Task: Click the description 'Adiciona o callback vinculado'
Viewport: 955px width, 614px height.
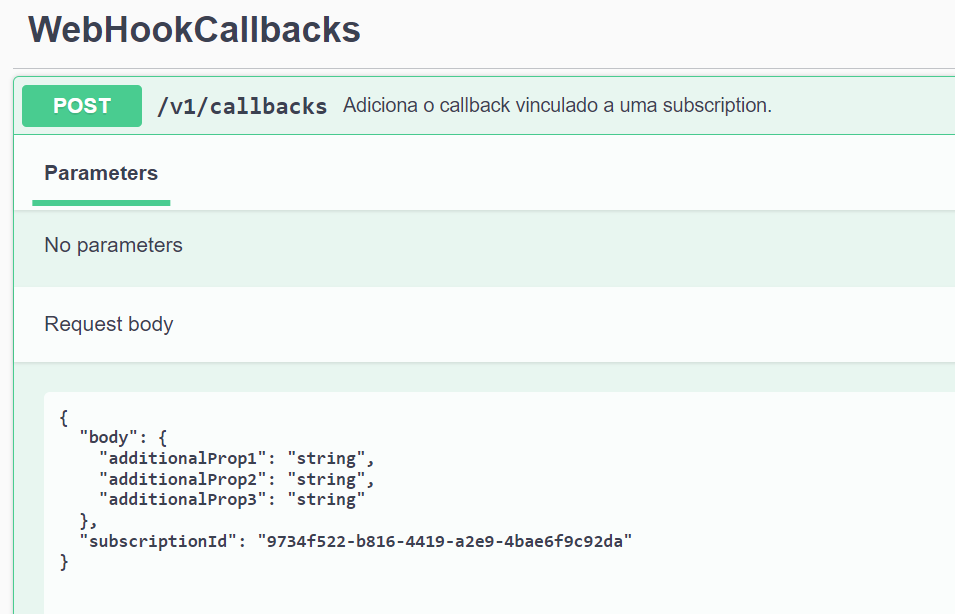Action: tap(557, 106)
